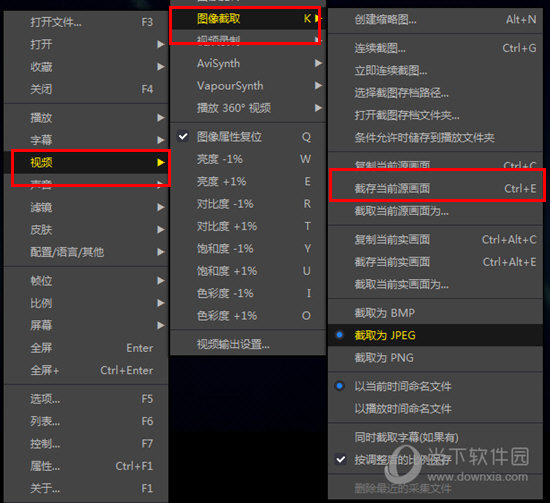
Task: Choose 截取为 PNG format
Action: 435,358
